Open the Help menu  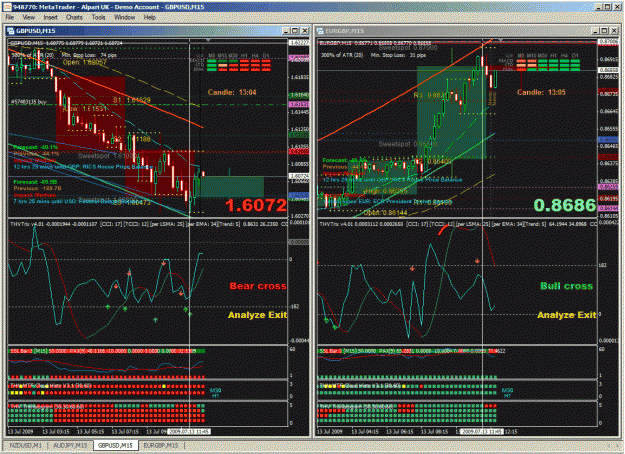point(149,18)
